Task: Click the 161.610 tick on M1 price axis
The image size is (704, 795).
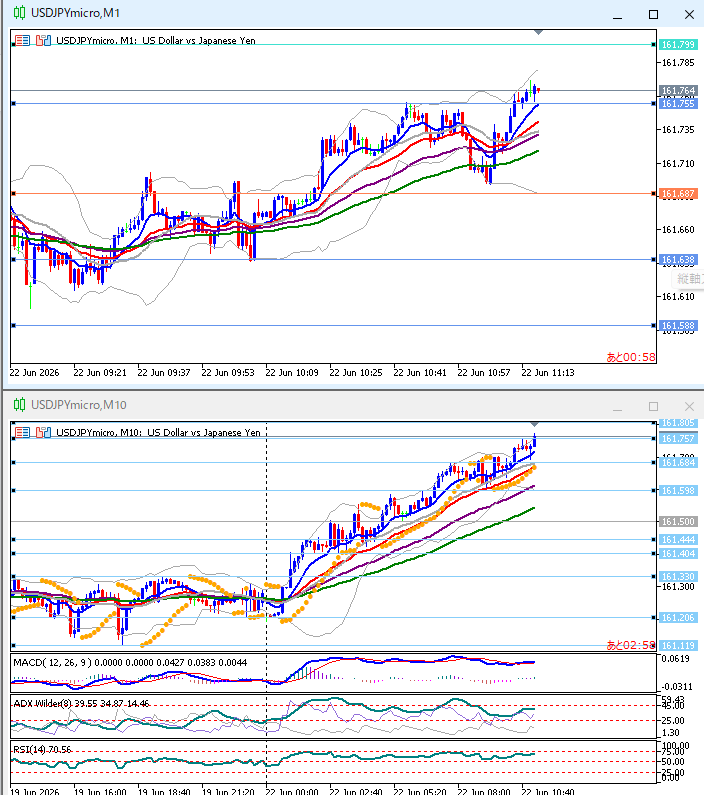Action: tap(678, 297)
